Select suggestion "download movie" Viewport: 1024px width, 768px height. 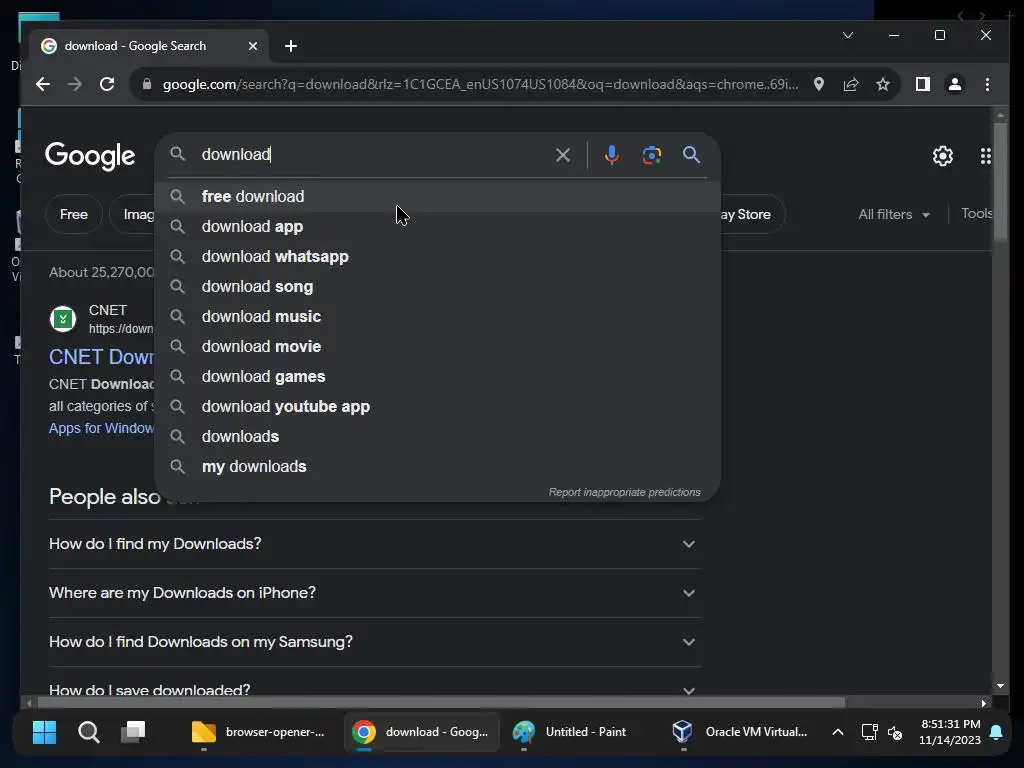(438, 347)
